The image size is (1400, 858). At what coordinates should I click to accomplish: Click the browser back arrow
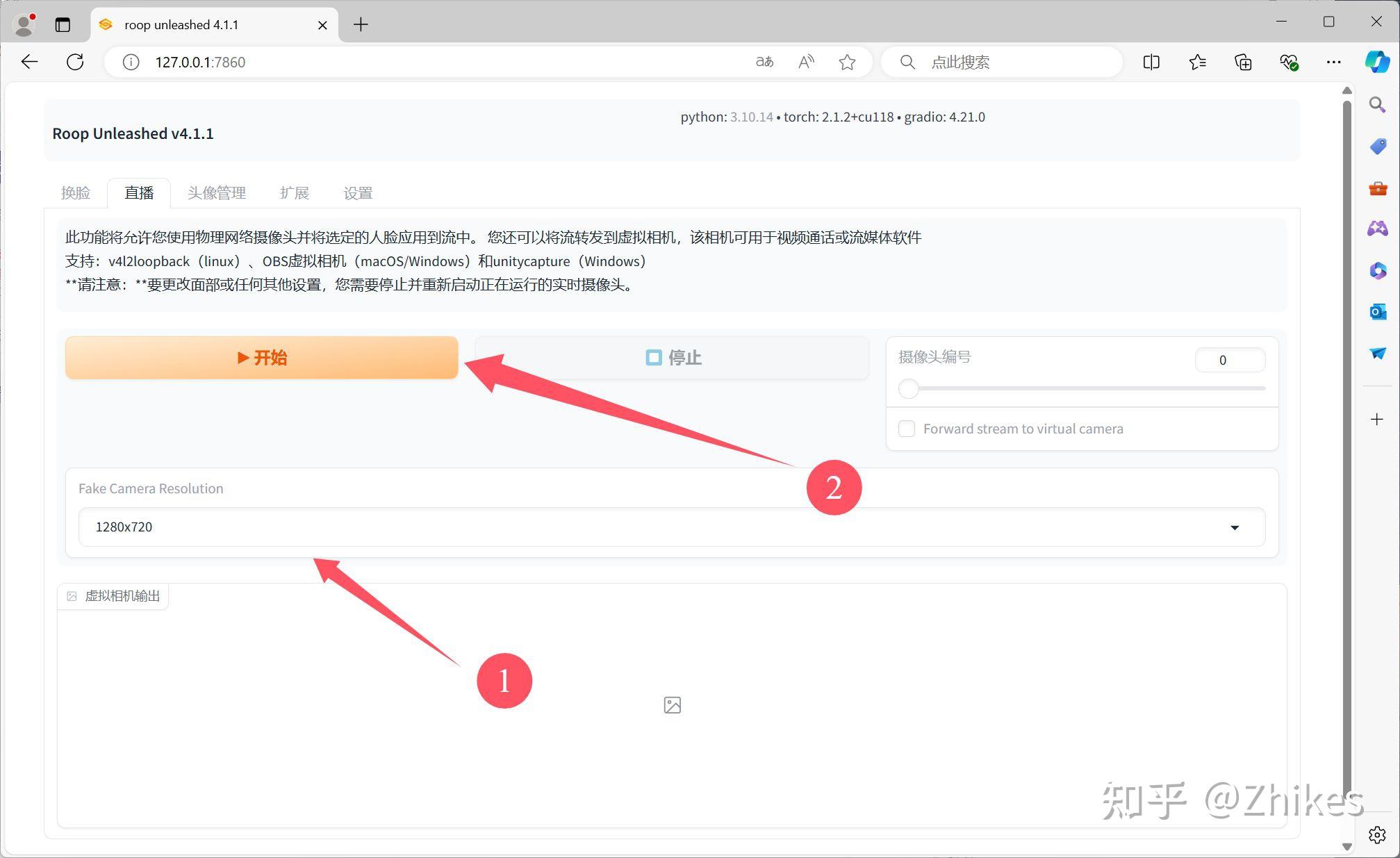coord(29,62)
